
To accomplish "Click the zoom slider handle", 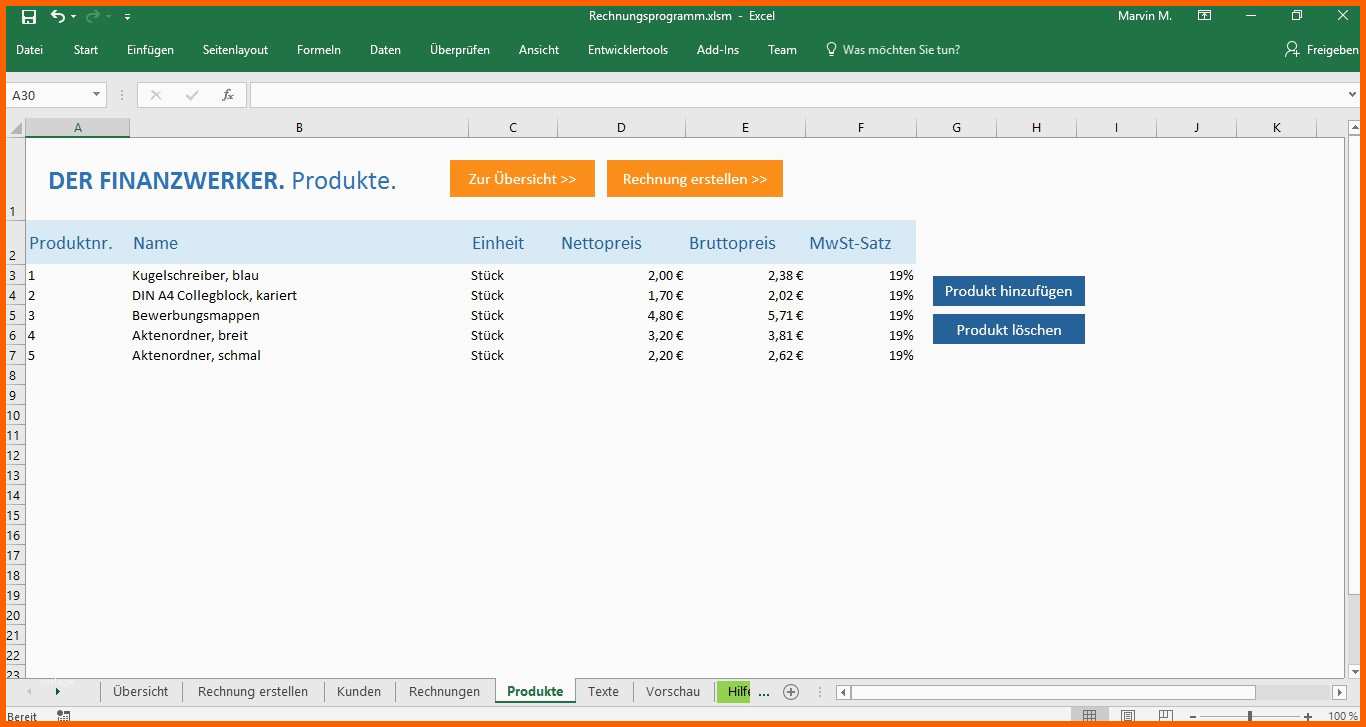I will click(1249, 716).
